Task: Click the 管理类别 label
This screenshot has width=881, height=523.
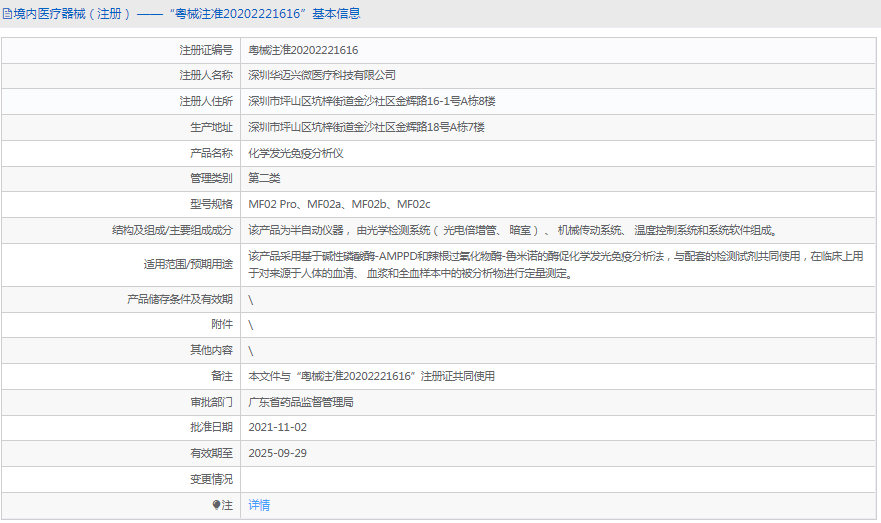Action: tap(211, 178)
